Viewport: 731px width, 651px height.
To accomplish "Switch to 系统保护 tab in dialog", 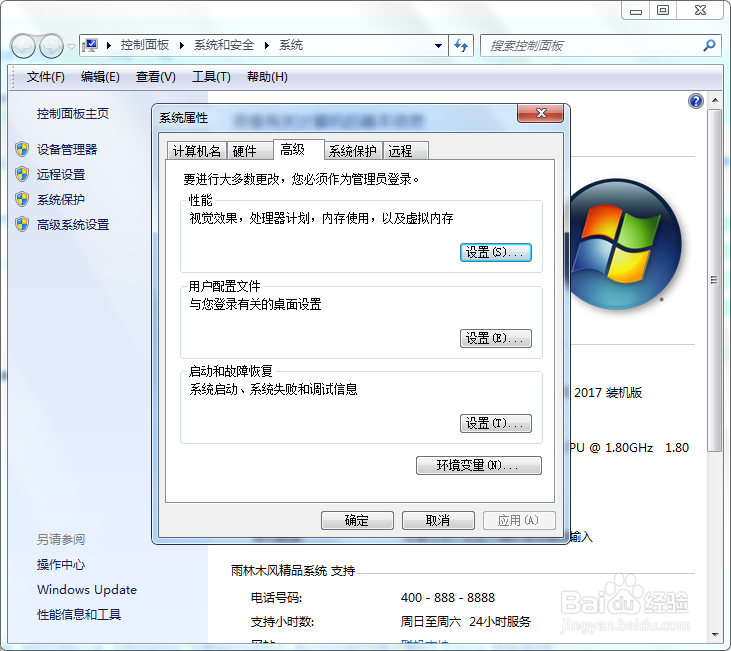I will (x=353, y=151).
